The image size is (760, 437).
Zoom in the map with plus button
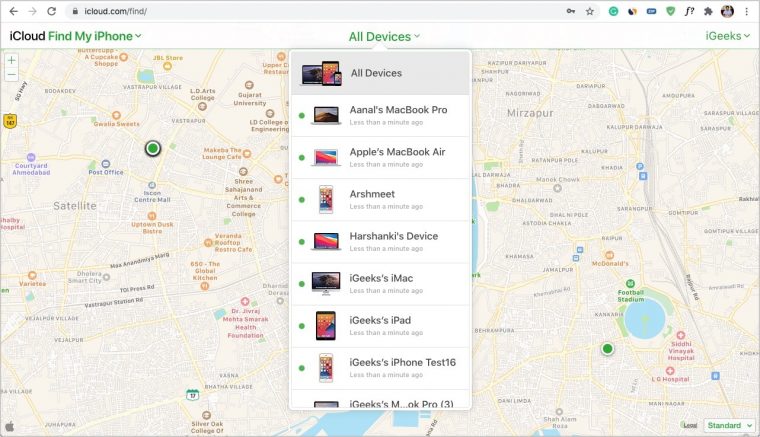[x=12, y=61]
